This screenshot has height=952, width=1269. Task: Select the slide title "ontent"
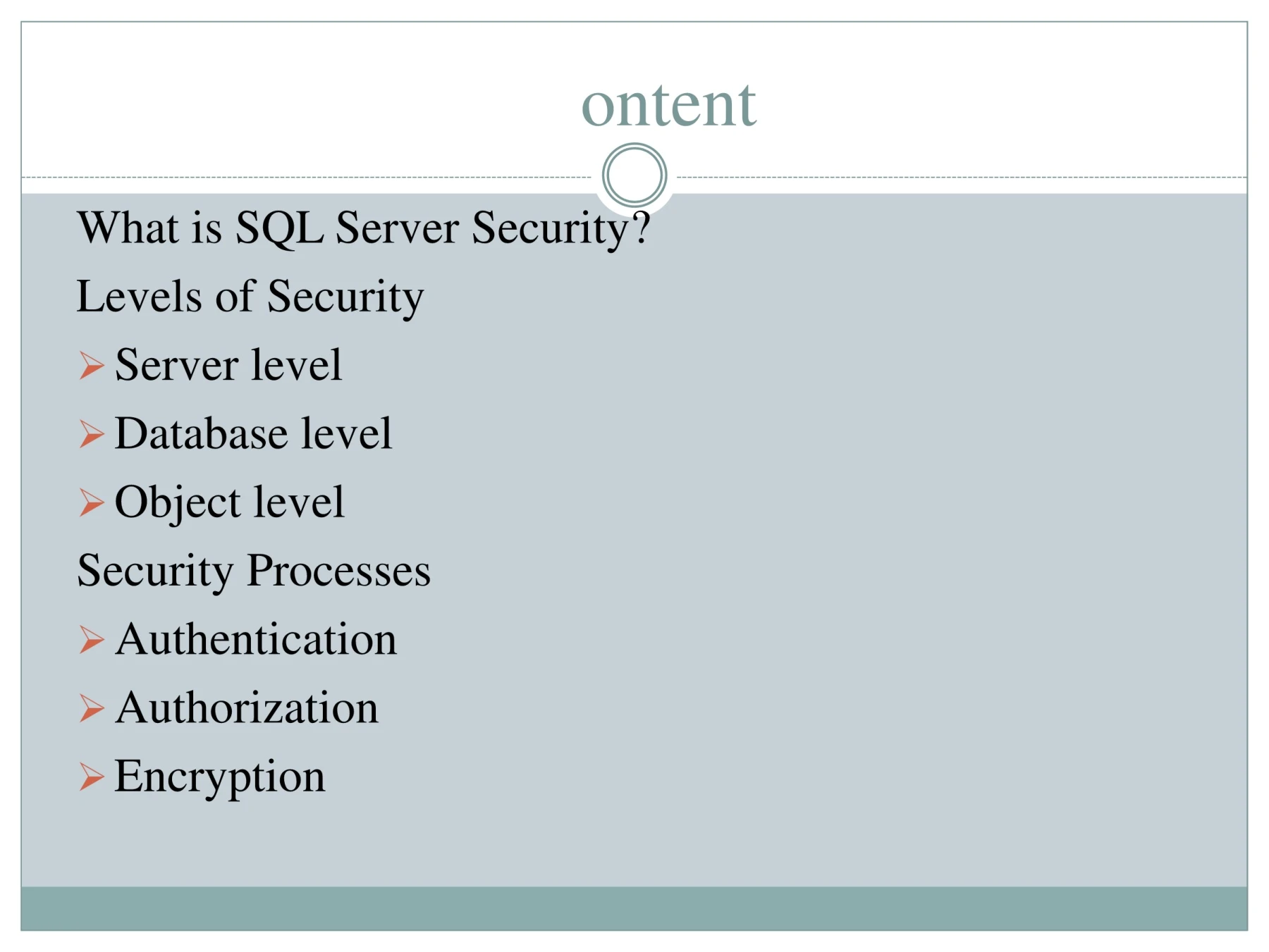(x=668, y=104)
